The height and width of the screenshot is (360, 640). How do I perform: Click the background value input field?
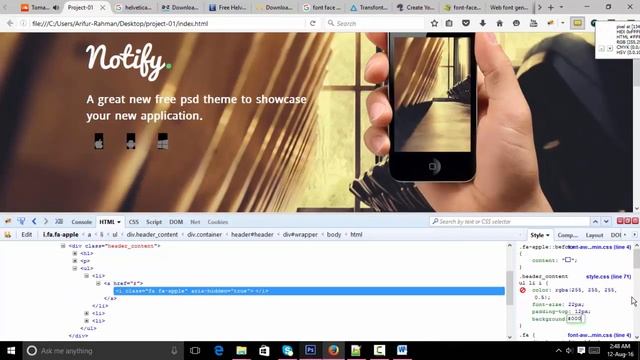coord(575,319)
